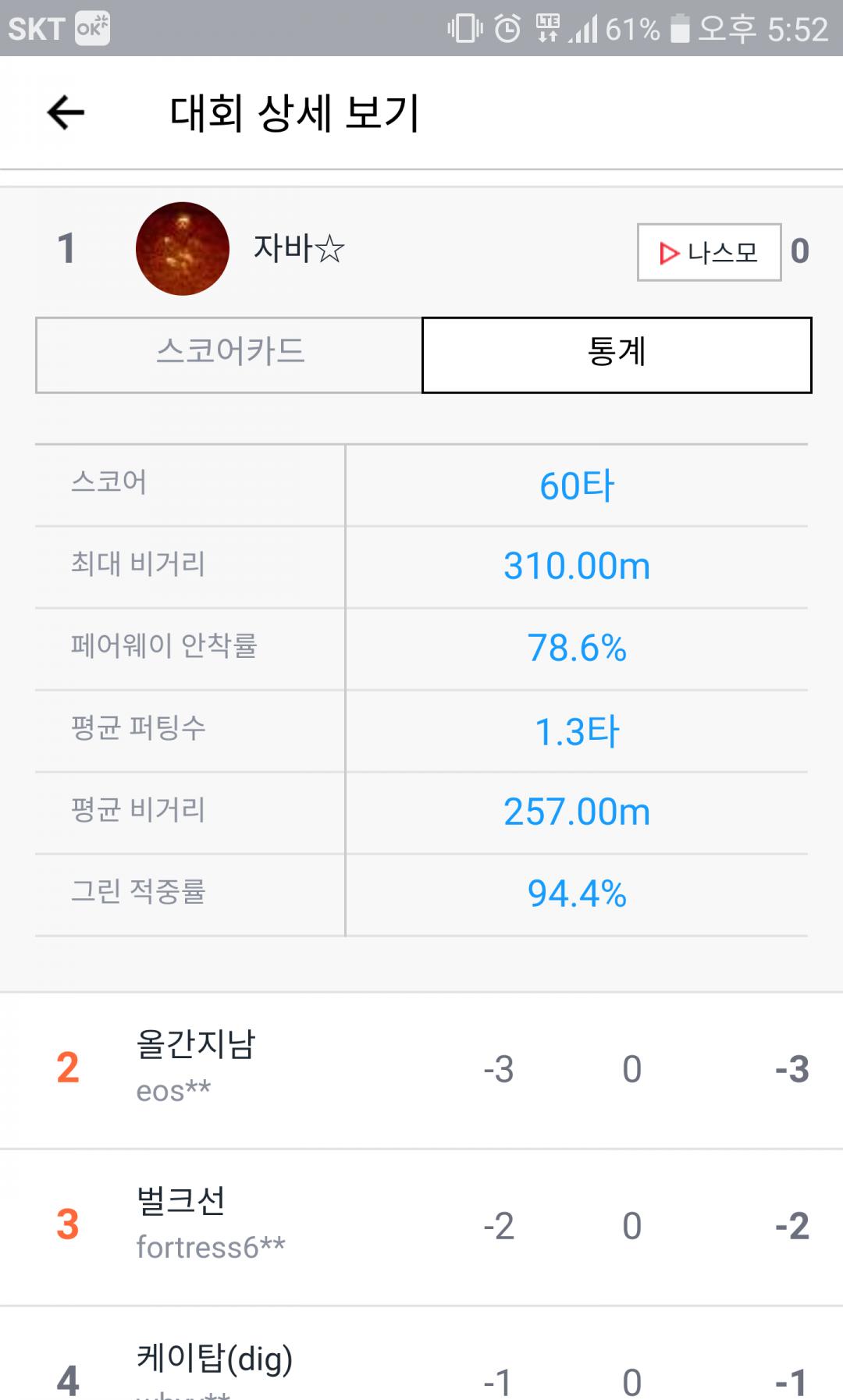The width and height of the screenshot is (843, 1400).
Task: Tap the fortress6** user ID
Action: pos(211,1247)
